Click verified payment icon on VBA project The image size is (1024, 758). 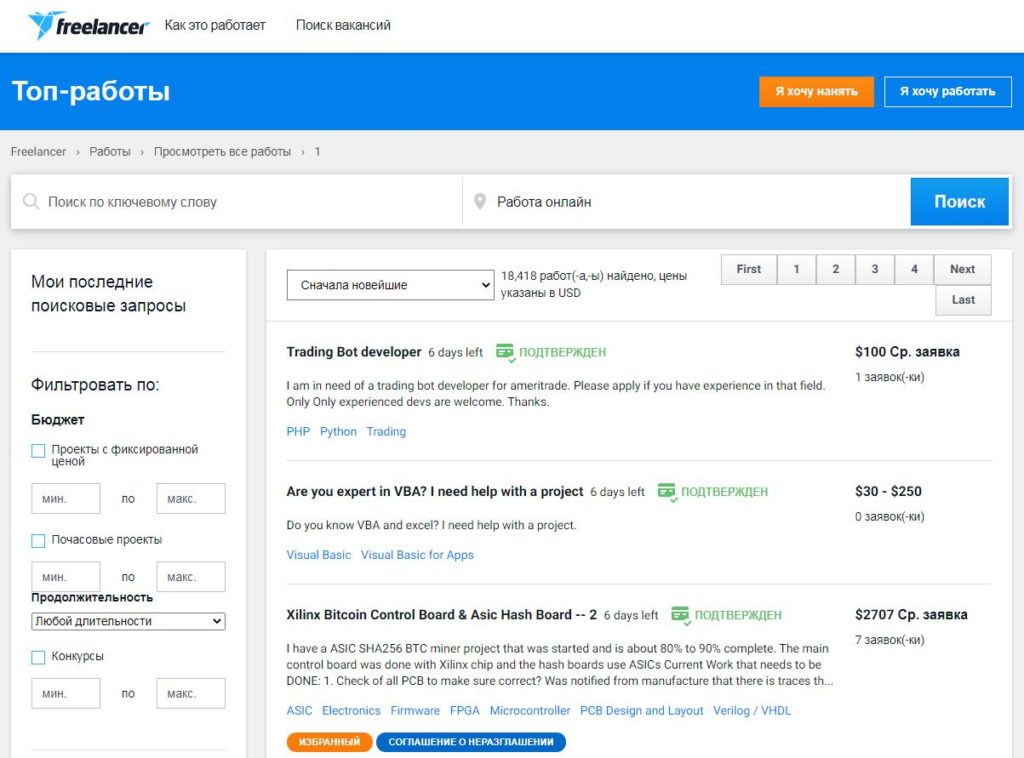tap(667, 492)
